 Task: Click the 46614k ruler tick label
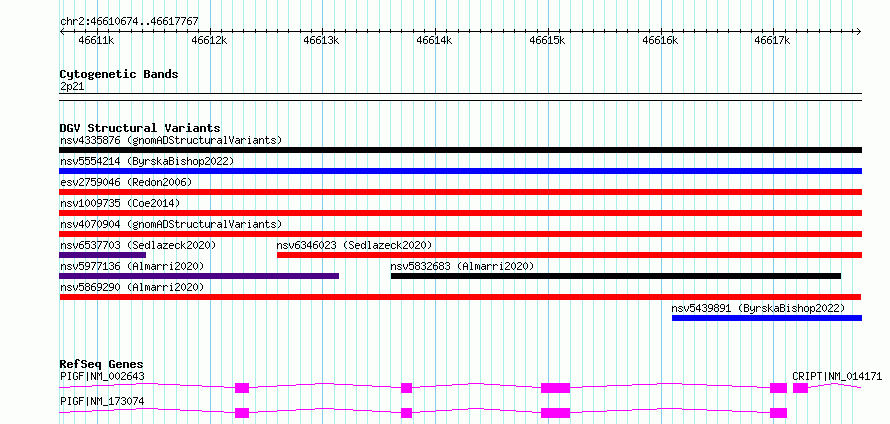click(435, 40)
